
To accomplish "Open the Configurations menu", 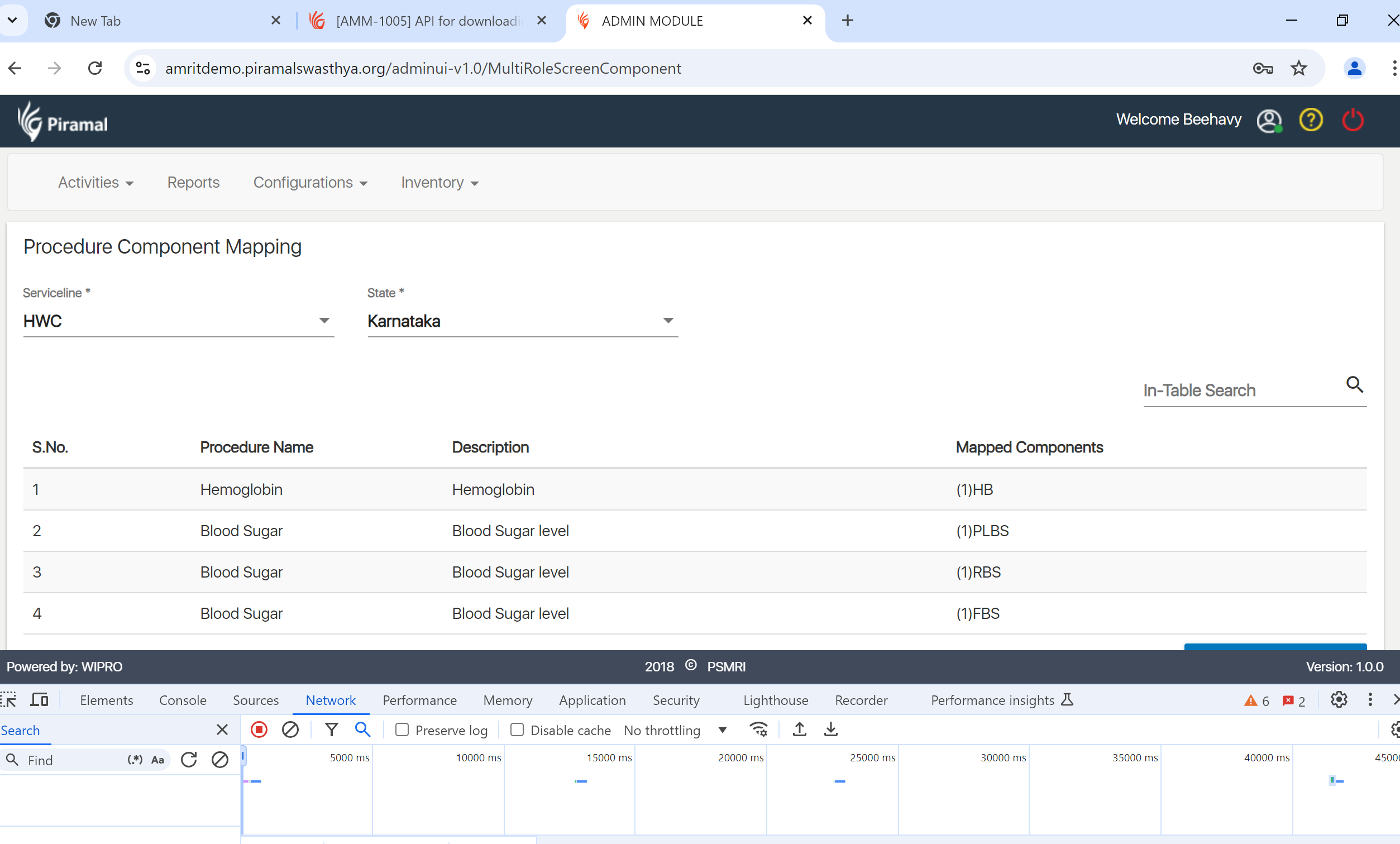I will (310, 183).
